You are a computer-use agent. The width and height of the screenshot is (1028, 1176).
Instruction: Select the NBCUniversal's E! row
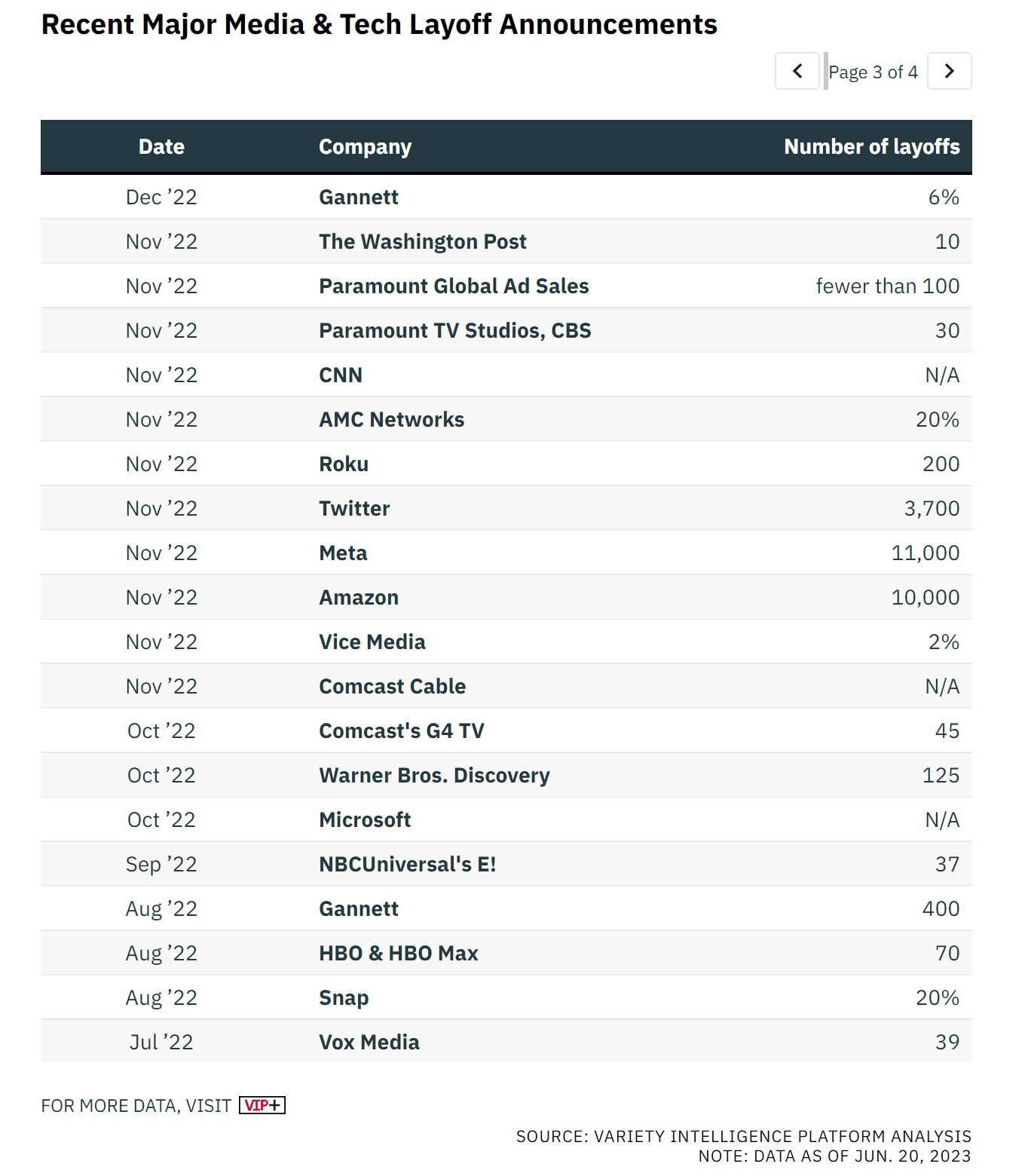pyautogui.click(x=506, y=864)
